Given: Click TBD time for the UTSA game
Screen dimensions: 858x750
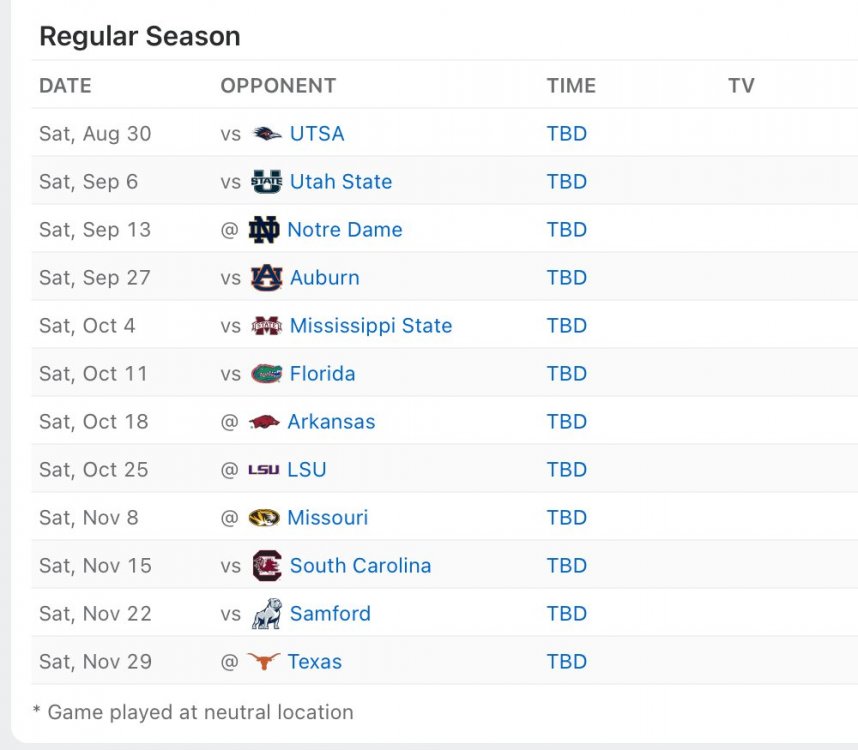Looking at the screenshot, I should 567,134.
